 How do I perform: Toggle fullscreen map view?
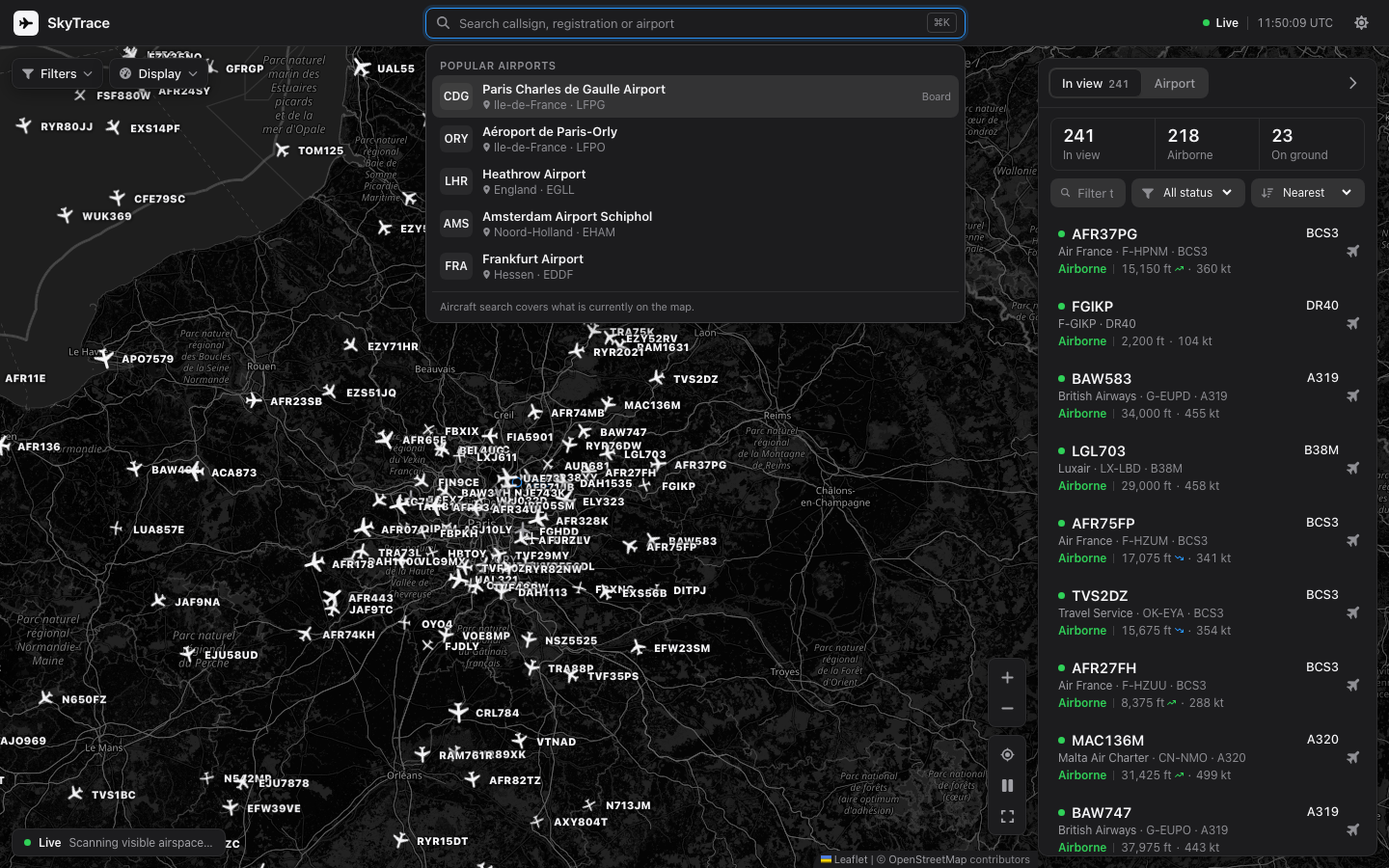(1007, 817)
